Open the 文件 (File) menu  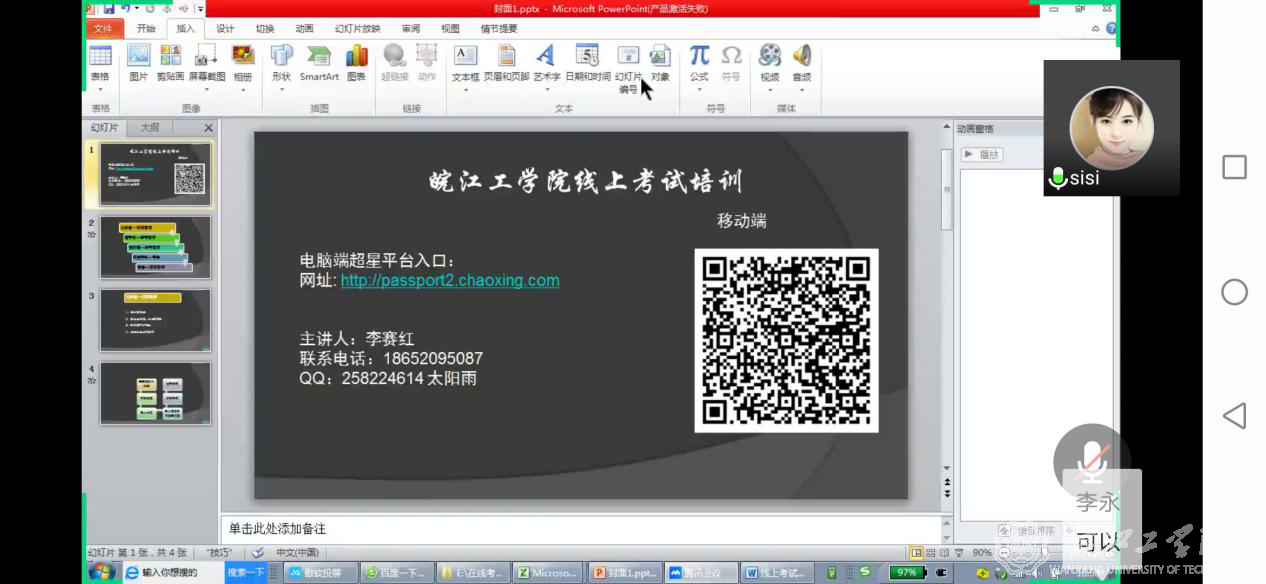(102, 28)
